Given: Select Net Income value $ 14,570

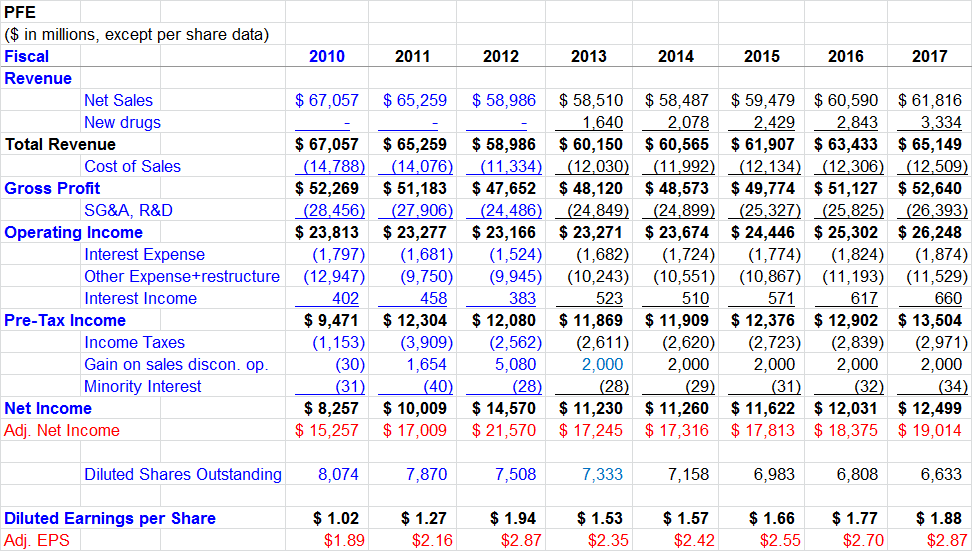Looking at the screenshot, I should pos(503,408).
